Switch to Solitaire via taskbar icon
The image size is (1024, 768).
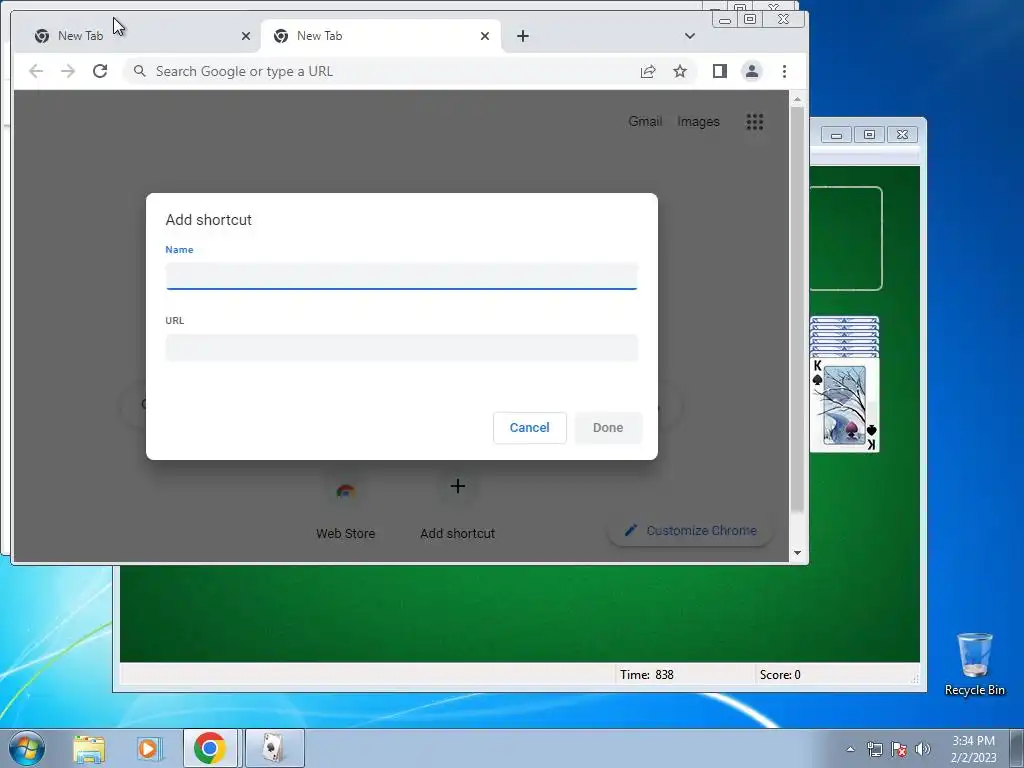point(274,748)
